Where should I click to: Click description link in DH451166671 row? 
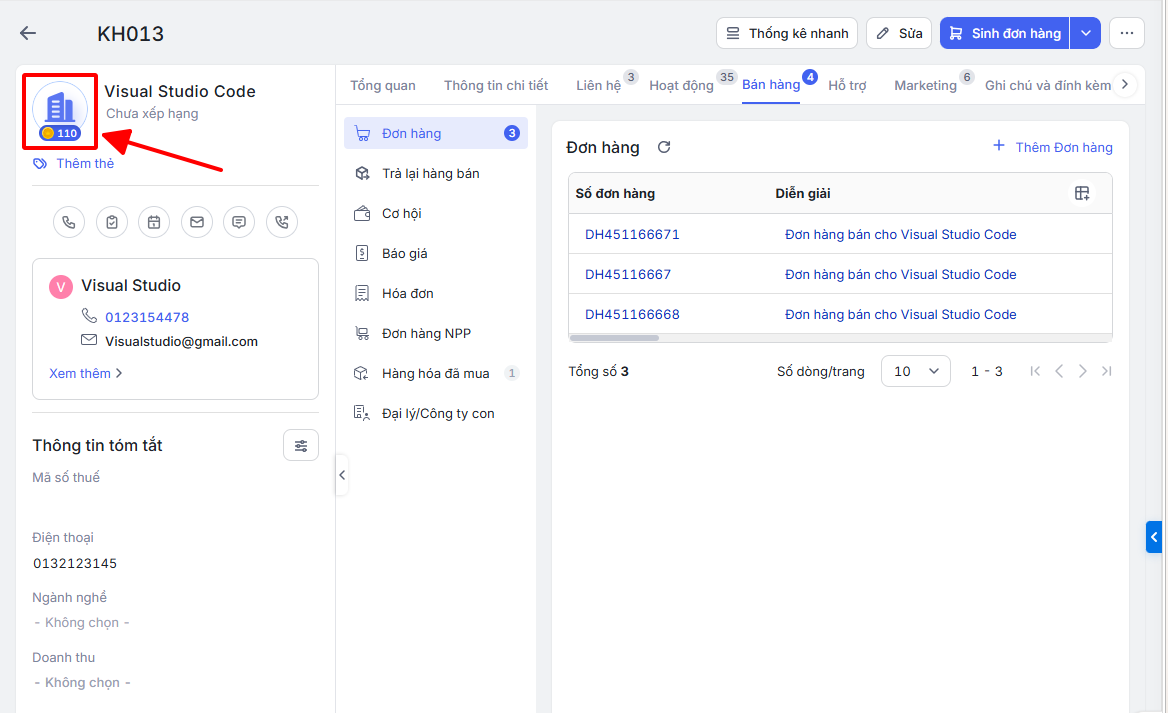(901, 234)
